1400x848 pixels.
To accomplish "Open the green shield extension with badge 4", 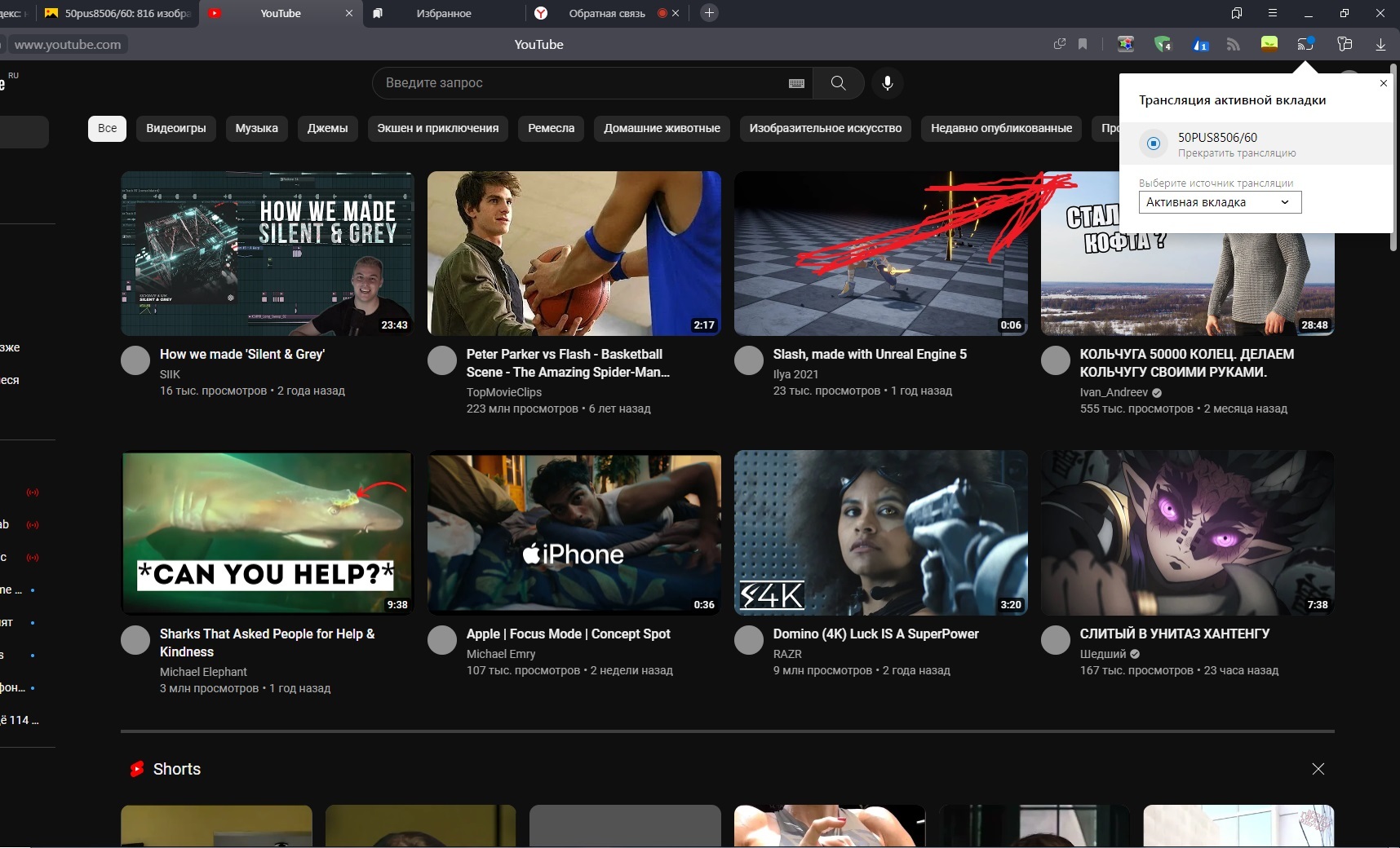I will click(1163, 44).
